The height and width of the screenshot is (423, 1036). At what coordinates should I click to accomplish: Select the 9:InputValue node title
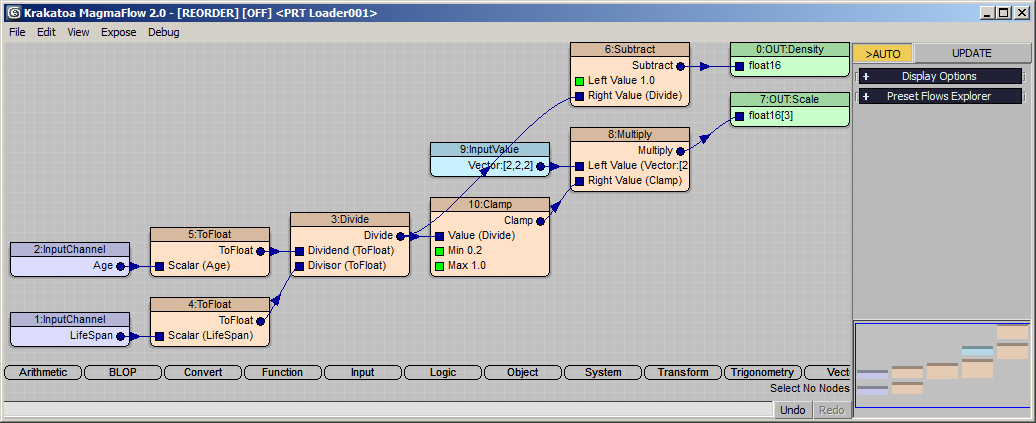490,149
